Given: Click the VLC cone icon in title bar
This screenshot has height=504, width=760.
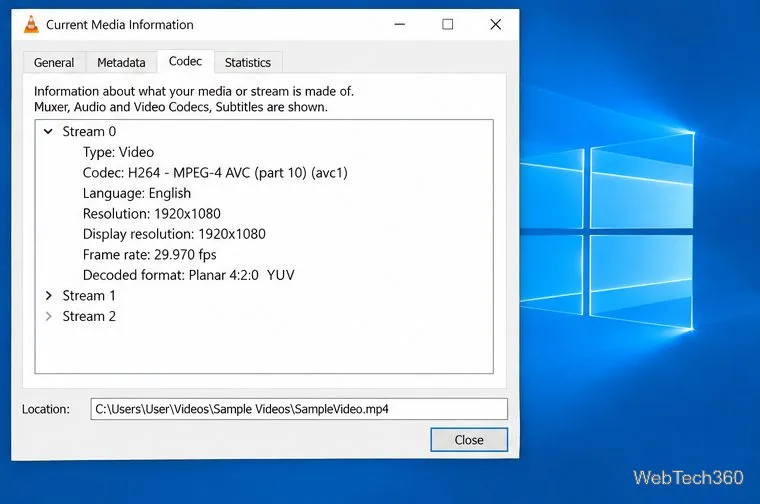Looking at the screenshot, I should [31, 25].
